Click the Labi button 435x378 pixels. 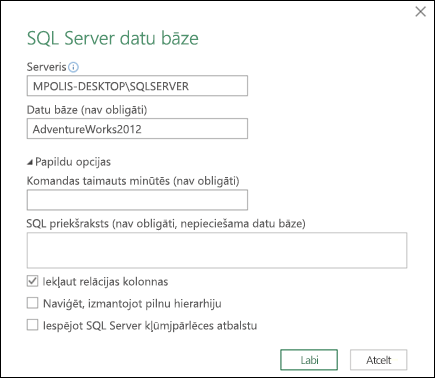[309, 360]
